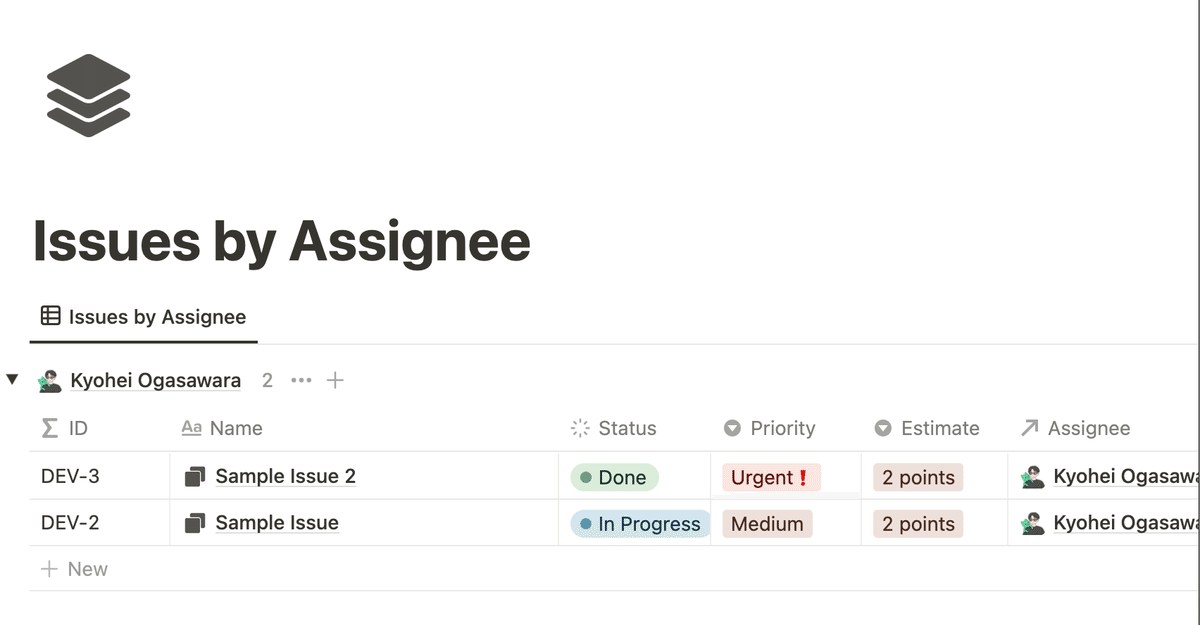Open the Sample Issue 2 page

pyautogui.click(x=286, y=476)
